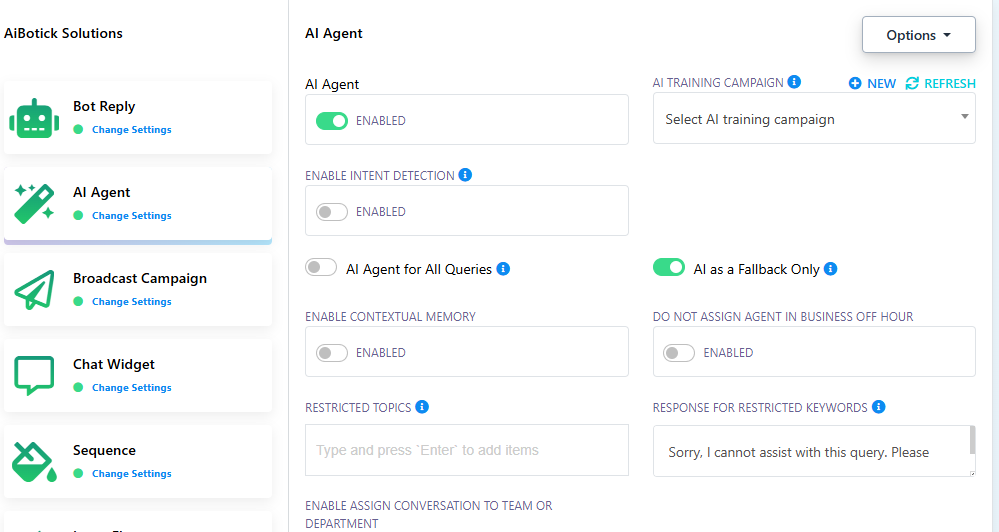Click the AiBotick Solutions heading

tap(63, 33)
